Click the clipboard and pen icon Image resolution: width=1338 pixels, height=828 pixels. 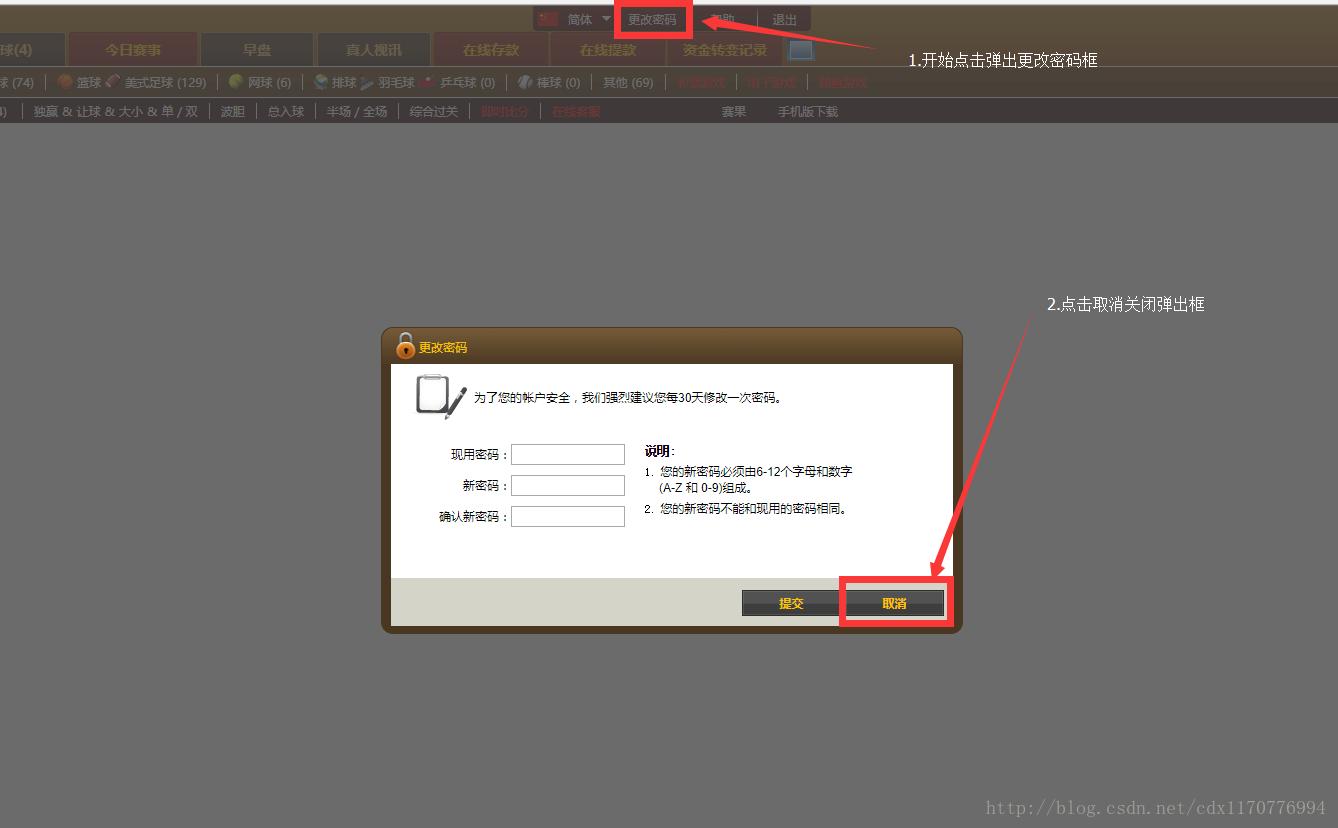(440, 396)
